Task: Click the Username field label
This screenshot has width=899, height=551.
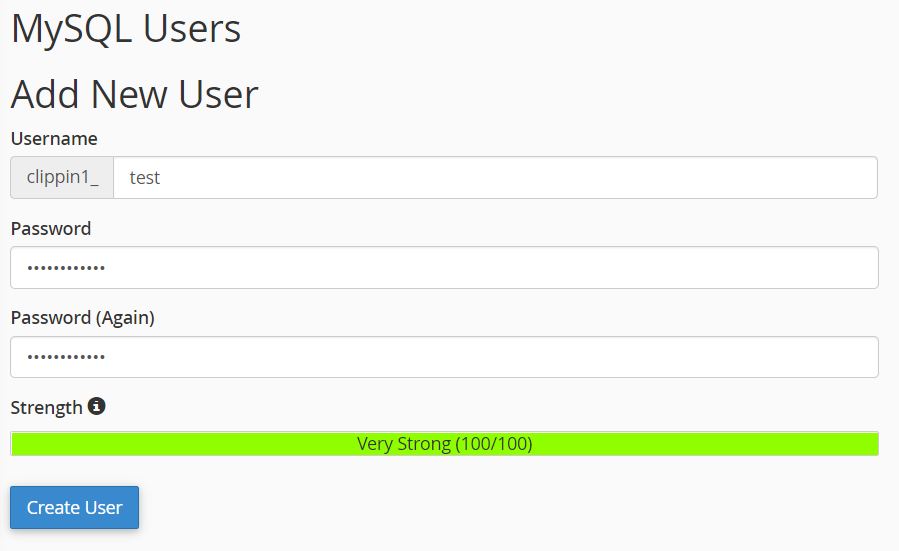Action: [x=54, y=139]
